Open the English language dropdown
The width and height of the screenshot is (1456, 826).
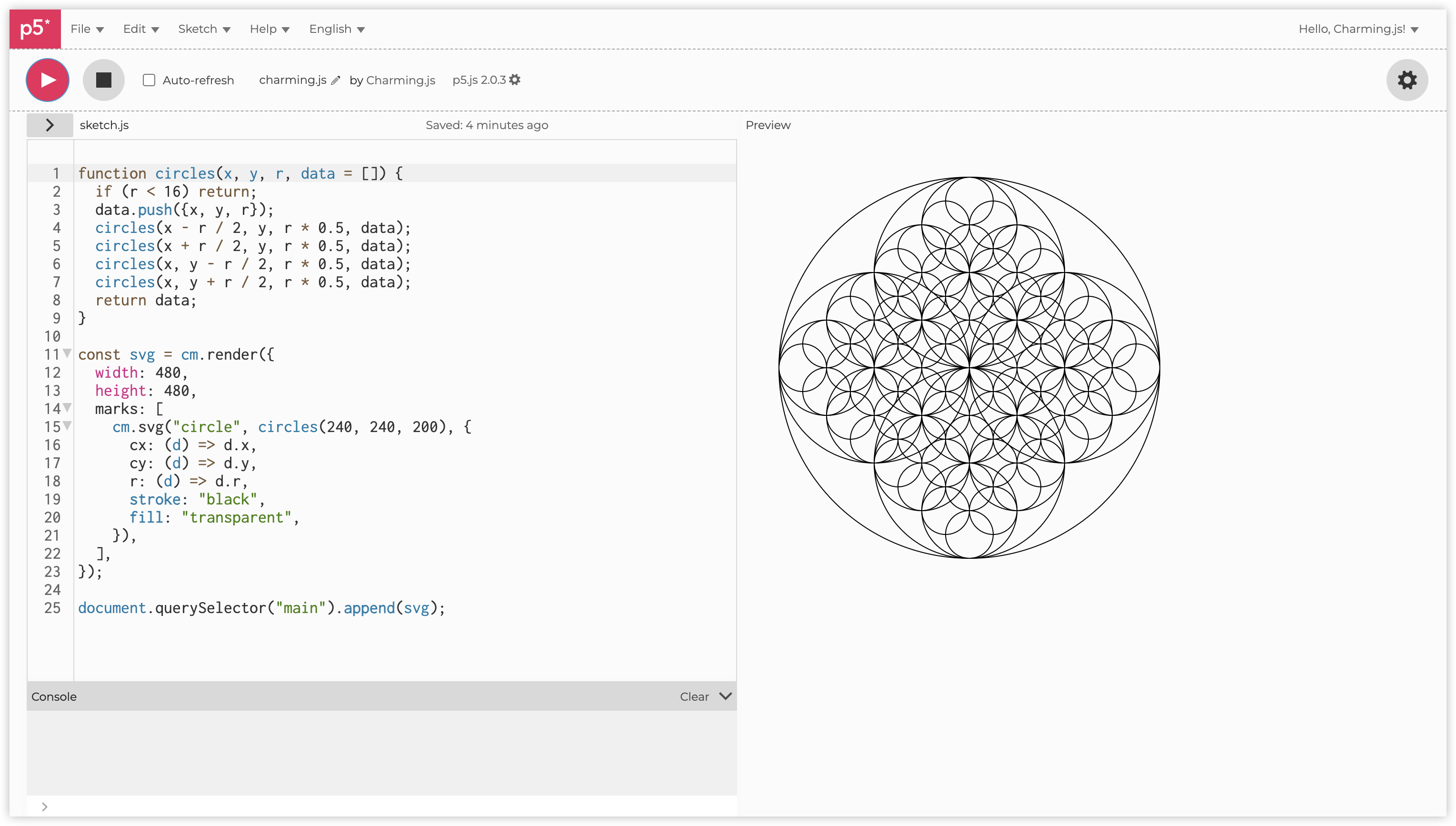coord(337,29)
